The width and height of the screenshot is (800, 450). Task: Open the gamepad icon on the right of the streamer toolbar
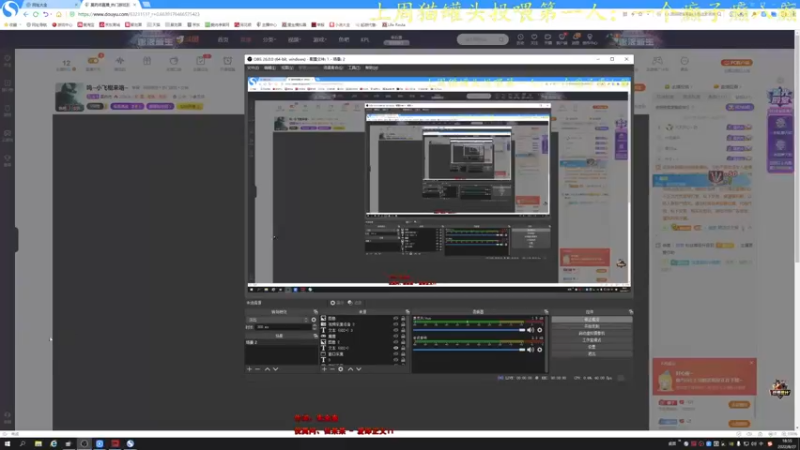tap(657, 63)
